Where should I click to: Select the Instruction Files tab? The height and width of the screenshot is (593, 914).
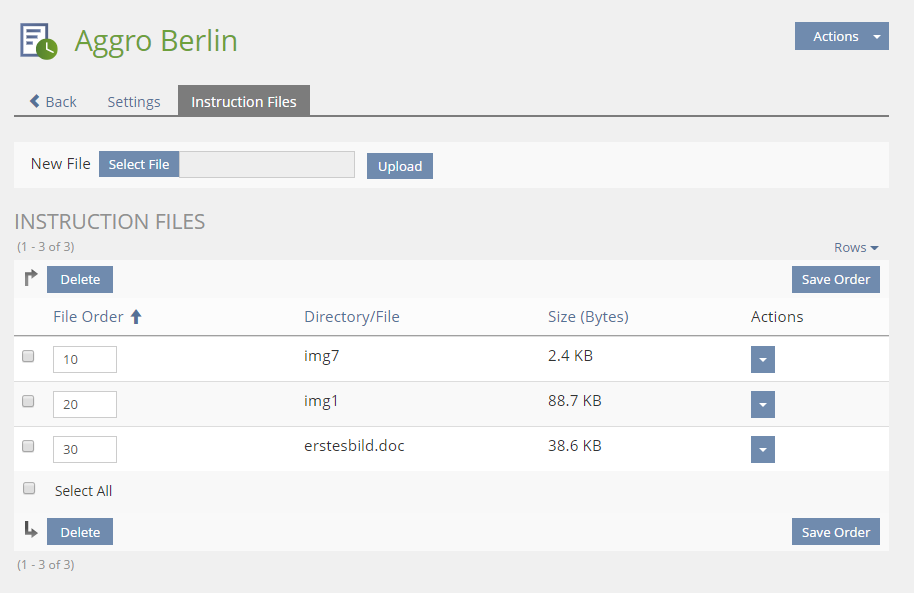(244, 101)
